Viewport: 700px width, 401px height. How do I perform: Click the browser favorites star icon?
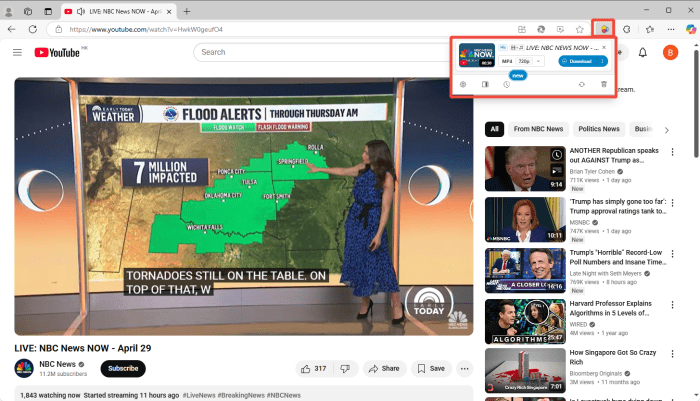[580, 29]
